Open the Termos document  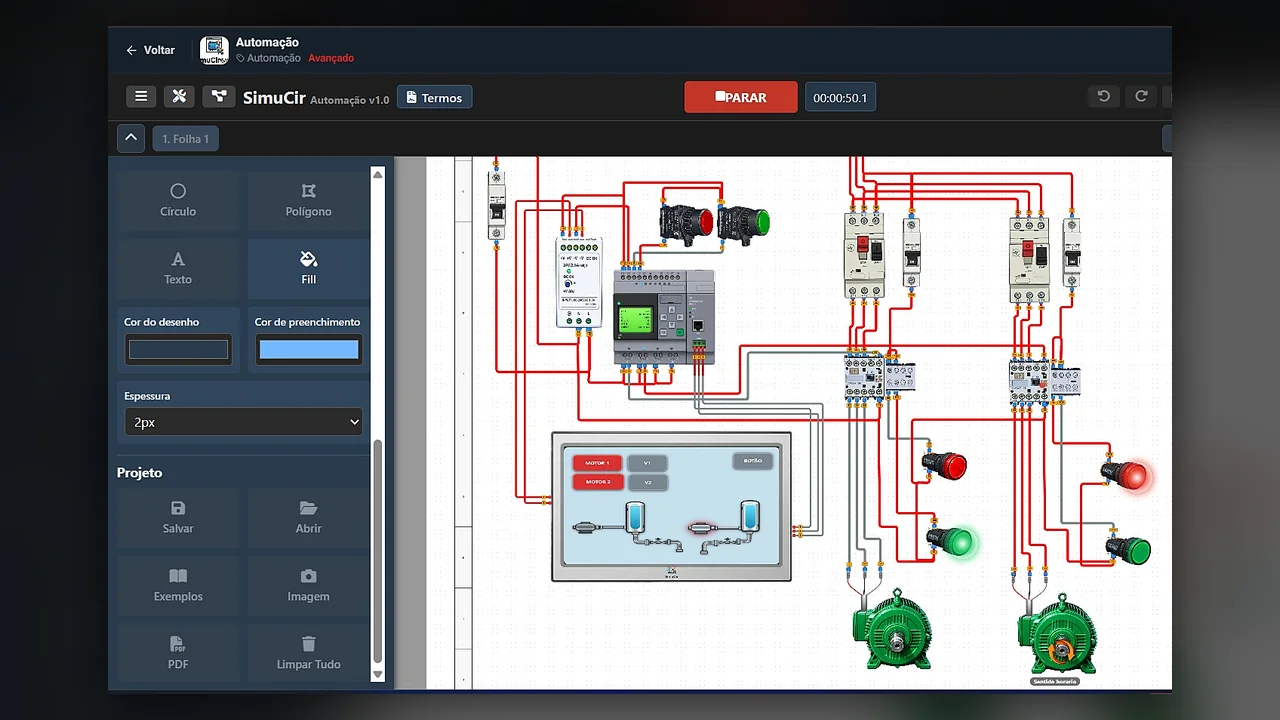[434, 97]
